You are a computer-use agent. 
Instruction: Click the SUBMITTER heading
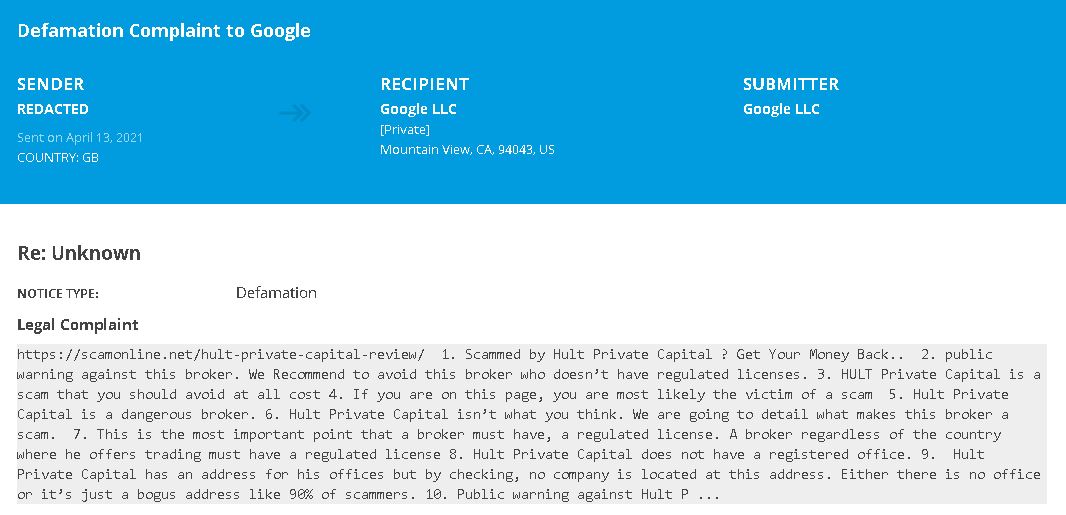pyautogui.click(x=791, y=84)
